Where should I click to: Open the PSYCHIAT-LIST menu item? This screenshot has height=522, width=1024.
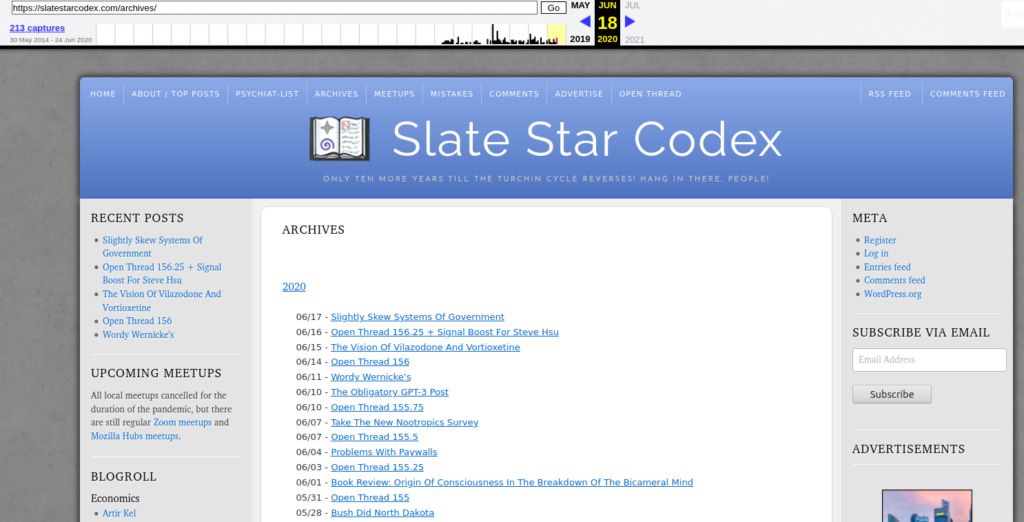click(267, 94)
